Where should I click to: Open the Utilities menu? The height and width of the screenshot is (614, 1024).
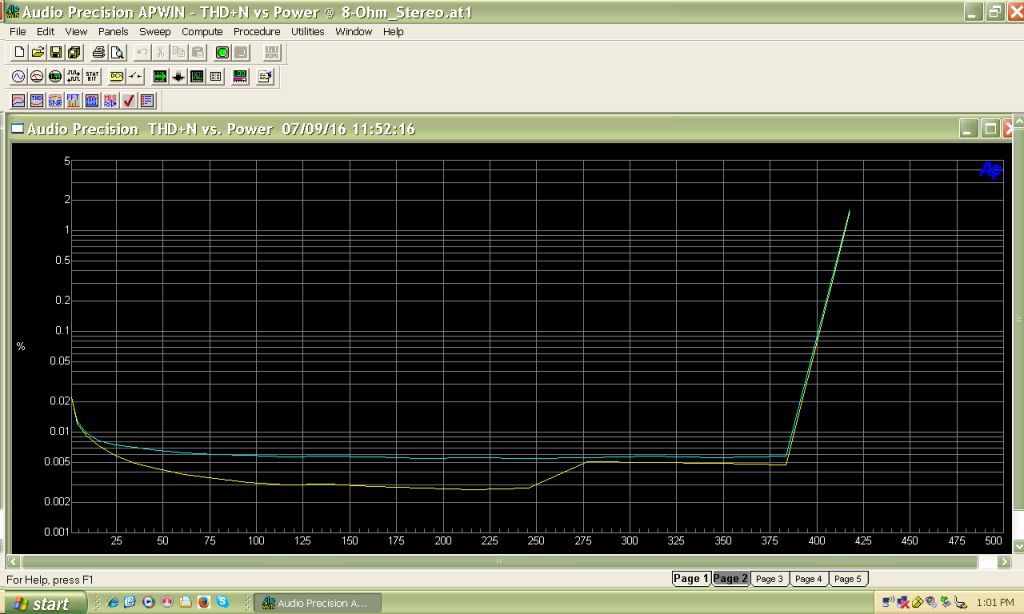tap(308, 31)
